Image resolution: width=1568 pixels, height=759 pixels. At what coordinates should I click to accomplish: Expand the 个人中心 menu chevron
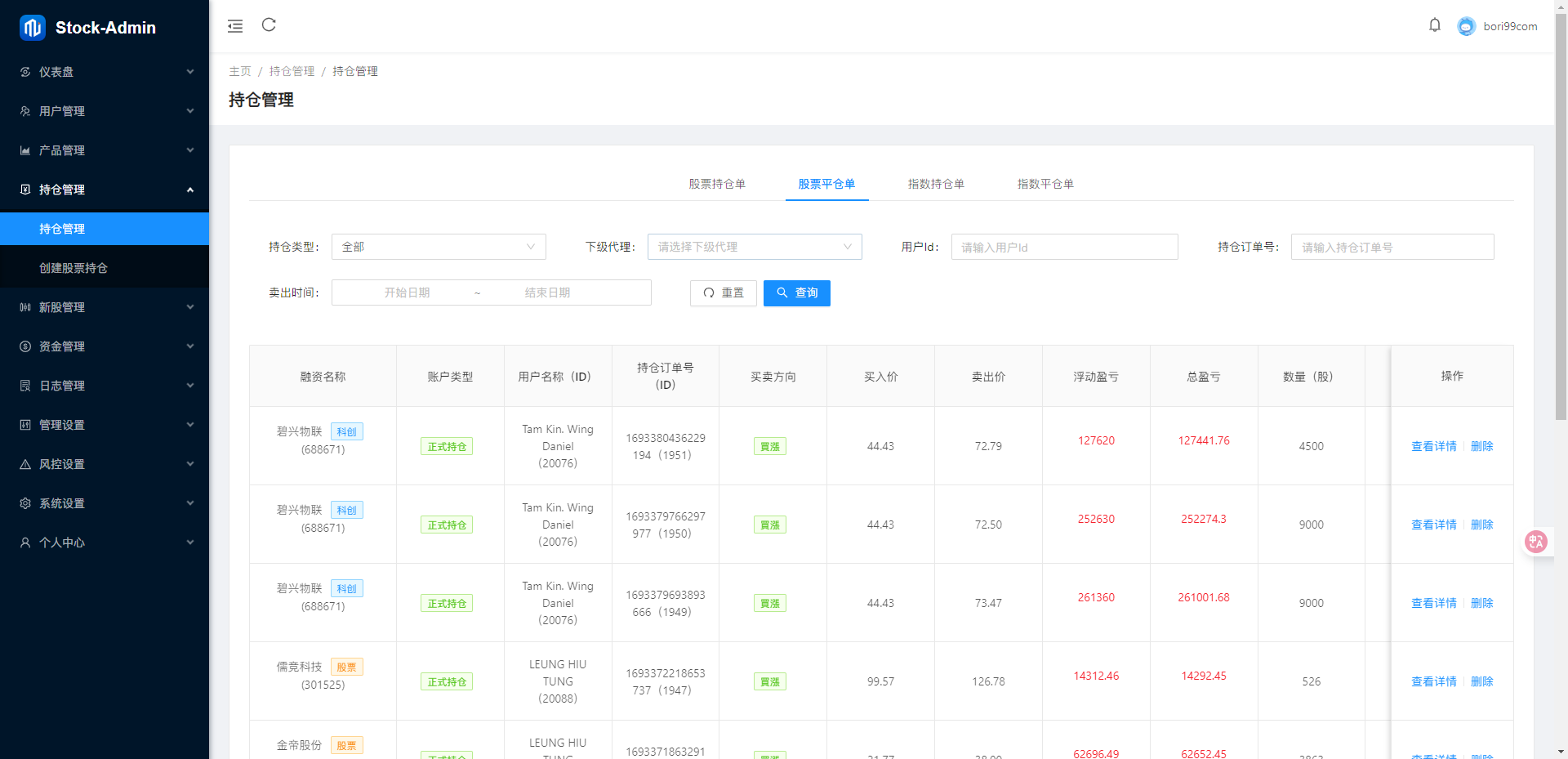[190, 542]
